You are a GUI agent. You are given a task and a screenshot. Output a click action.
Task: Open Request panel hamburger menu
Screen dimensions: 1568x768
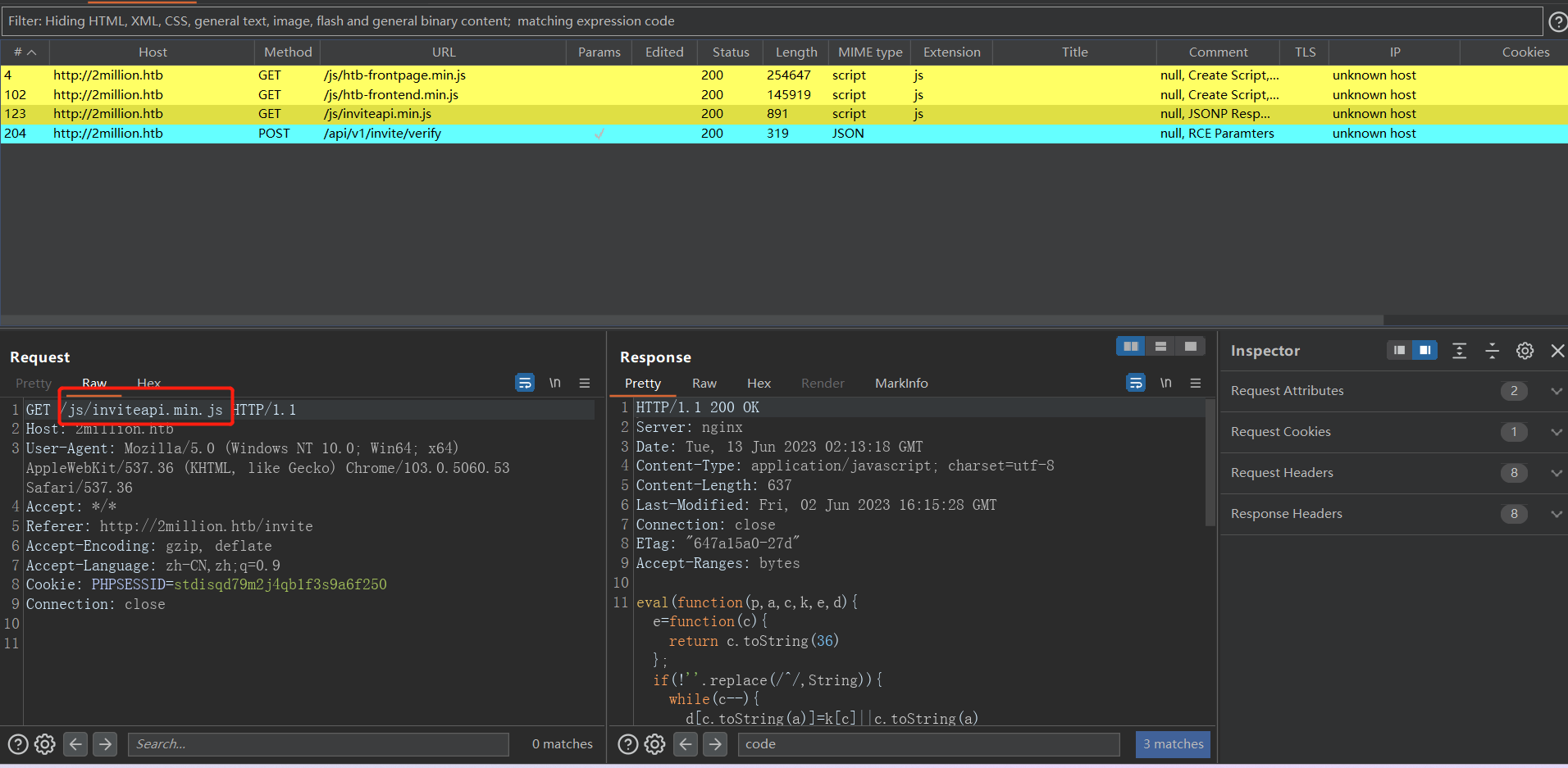pyautogui.click(x=585, y=383)
